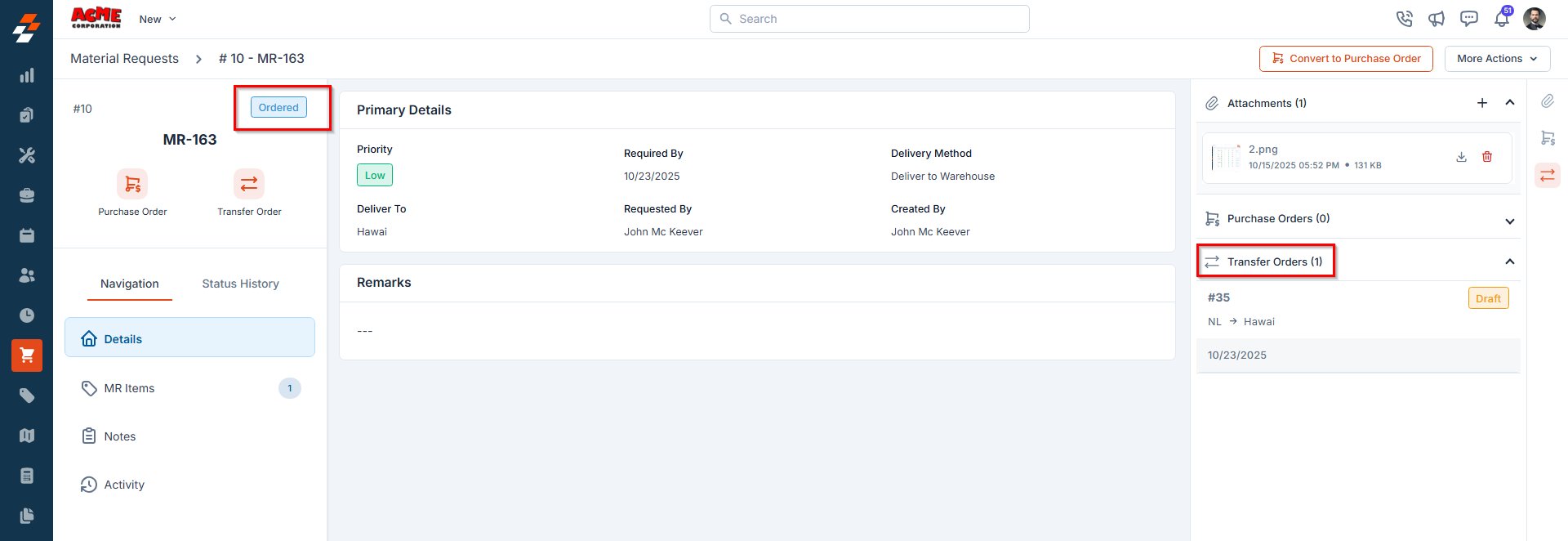Open the purchase orders cart icon in right rail
The image size is (1568, 541).
pyautogui.click(x=1548, y=138)
